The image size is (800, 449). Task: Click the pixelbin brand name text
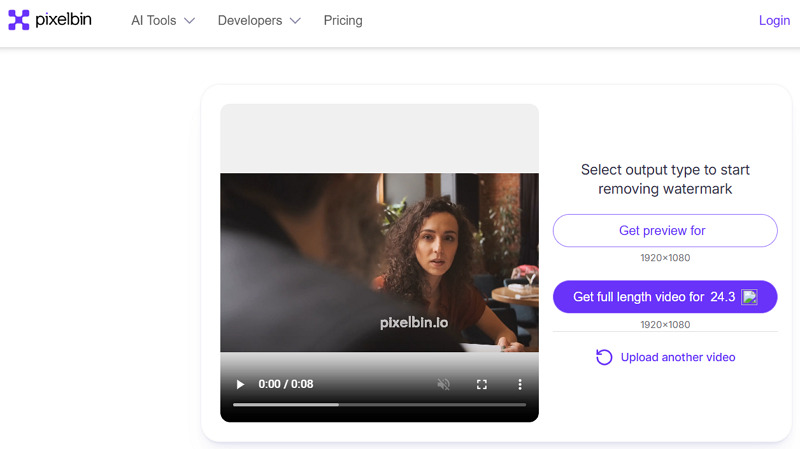(64, 20)
